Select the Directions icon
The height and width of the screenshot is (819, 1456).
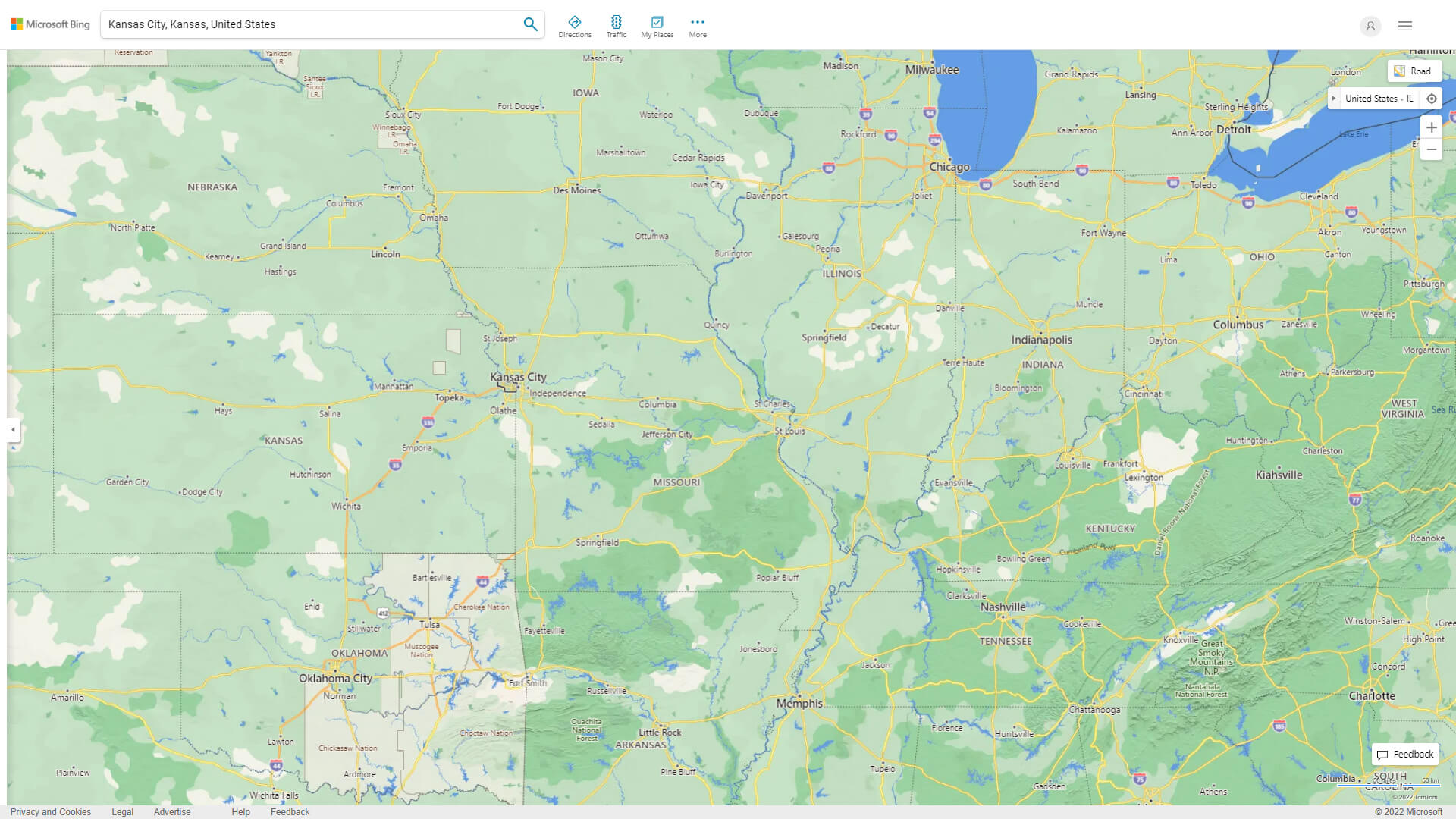coord(575,24)
